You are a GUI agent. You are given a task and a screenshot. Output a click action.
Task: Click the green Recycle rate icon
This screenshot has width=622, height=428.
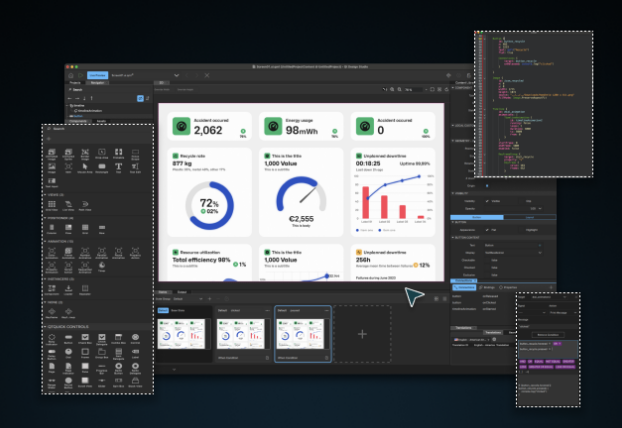point(176,157)
